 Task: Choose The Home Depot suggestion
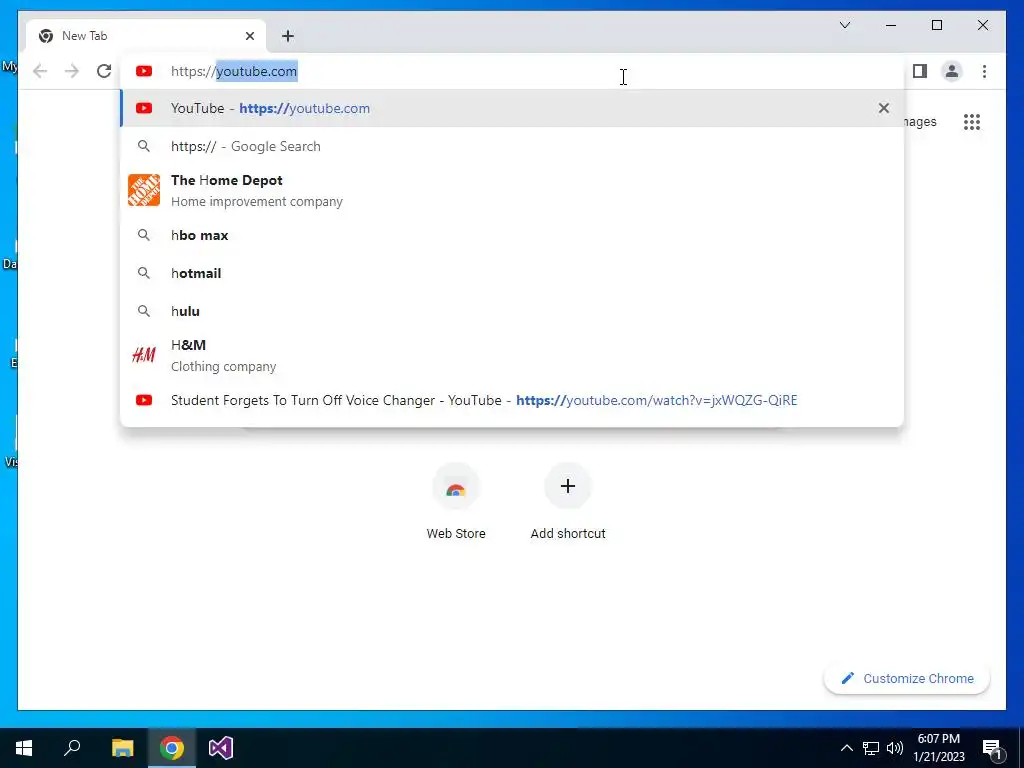pyautogui.click(x=512, y=190)
